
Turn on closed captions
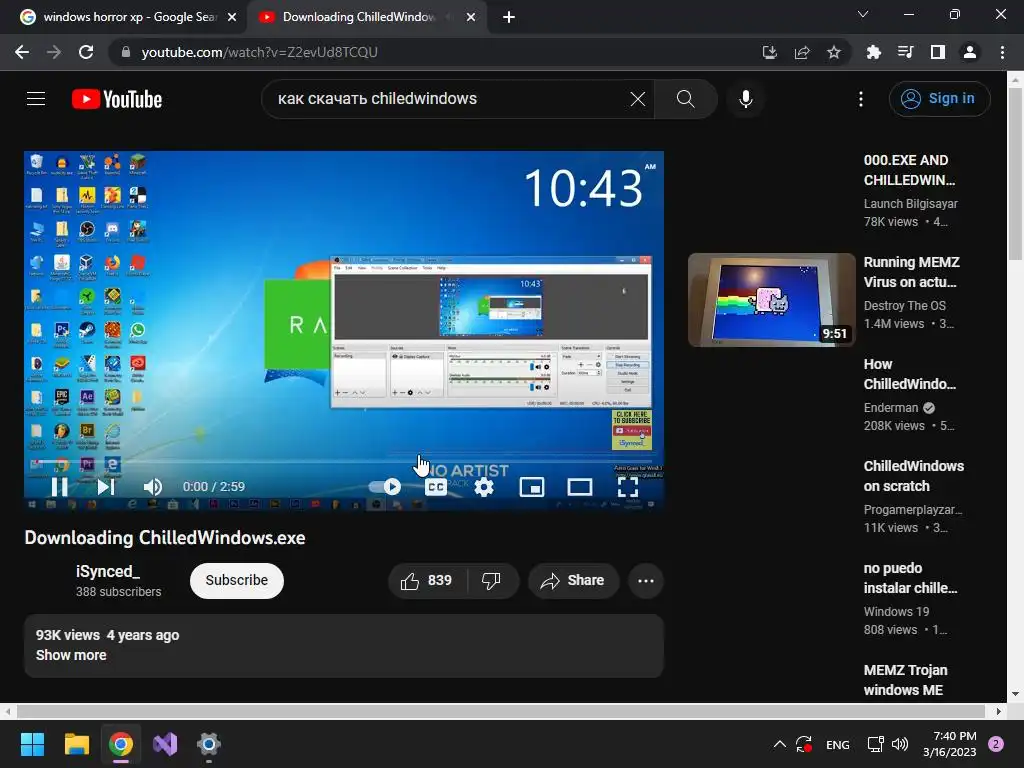click(x=436, y=487)
